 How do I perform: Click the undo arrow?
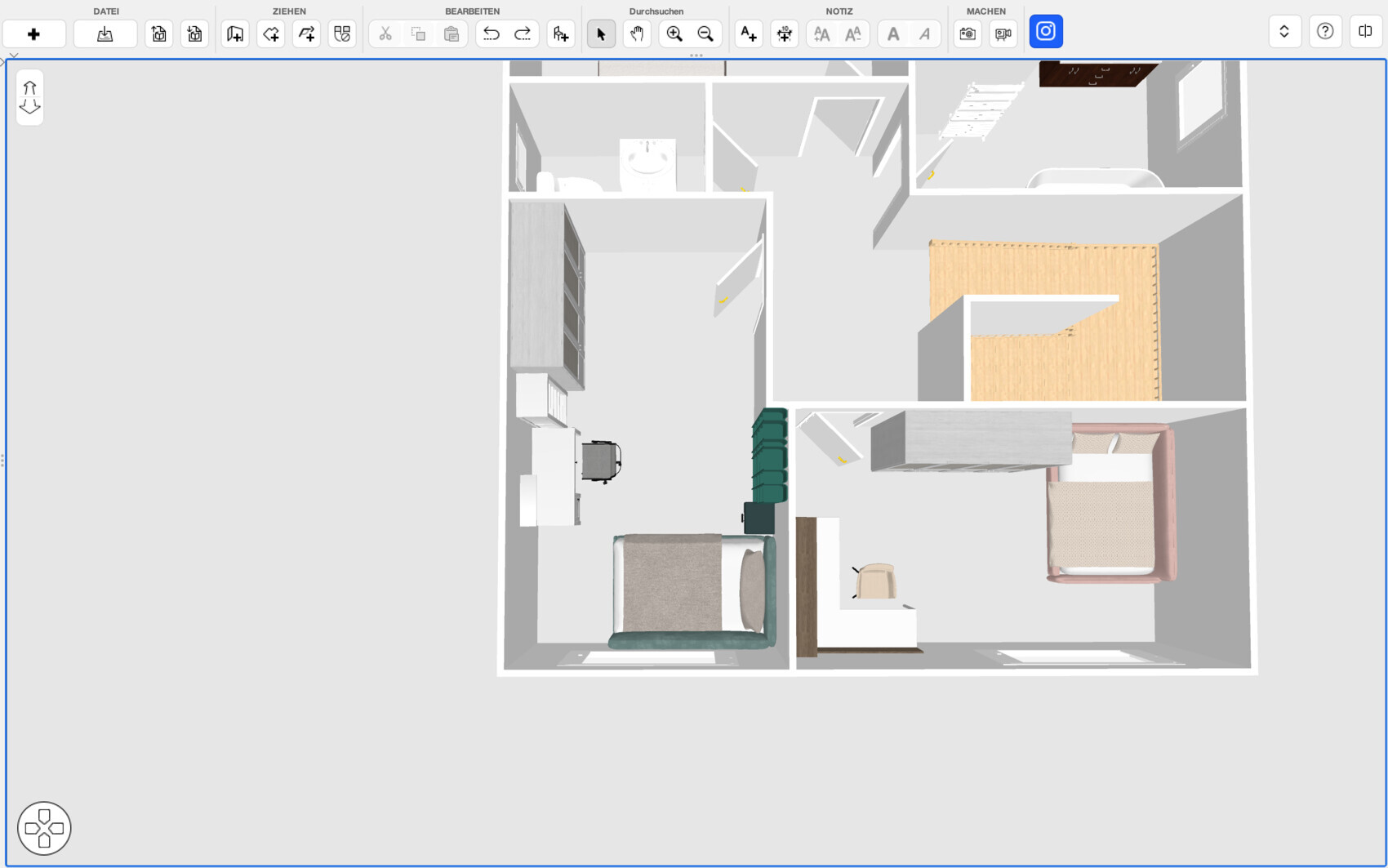pos(491,34)
